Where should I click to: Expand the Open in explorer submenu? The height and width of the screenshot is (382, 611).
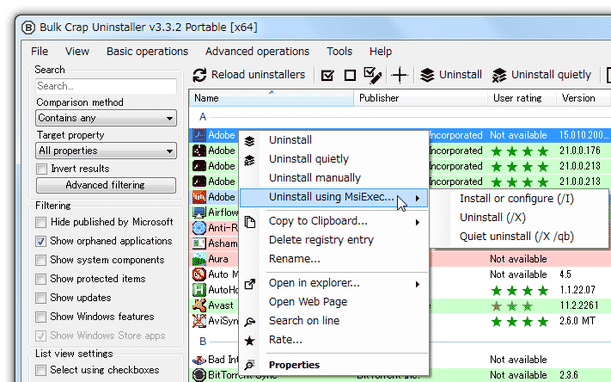click(334, 283)
